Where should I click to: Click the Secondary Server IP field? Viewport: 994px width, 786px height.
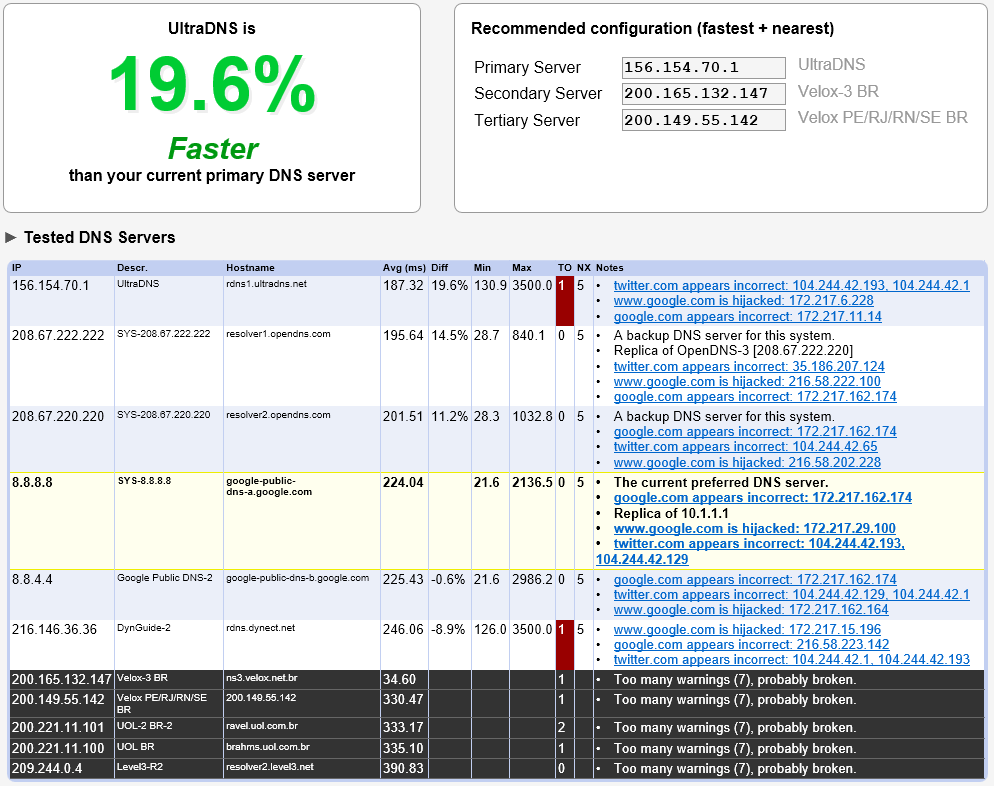(704, 94)
